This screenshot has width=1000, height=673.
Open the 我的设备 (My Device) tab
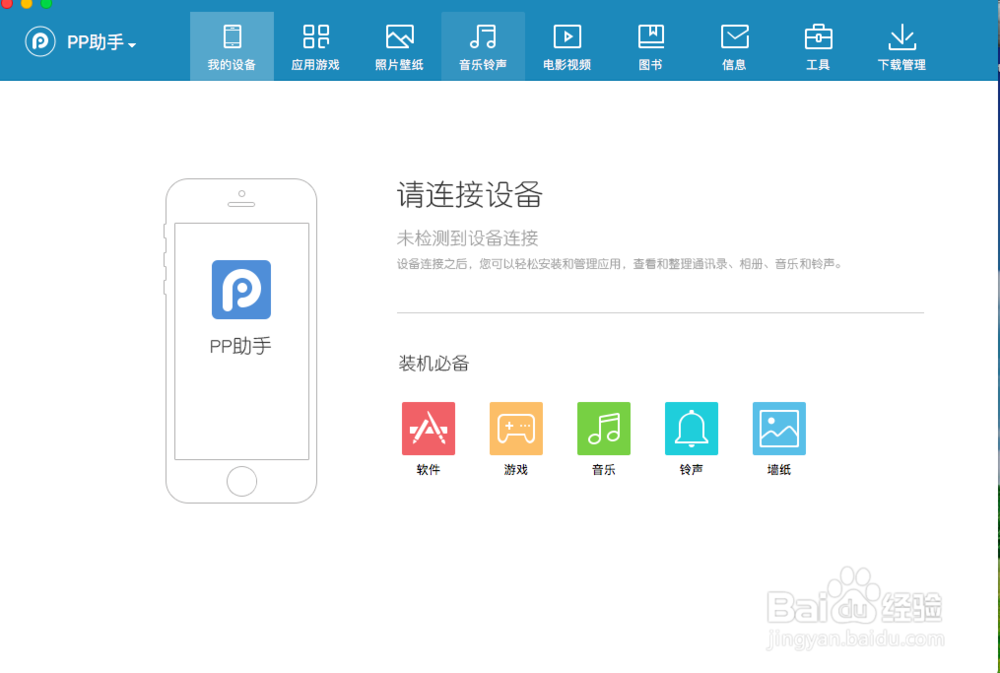232,47
